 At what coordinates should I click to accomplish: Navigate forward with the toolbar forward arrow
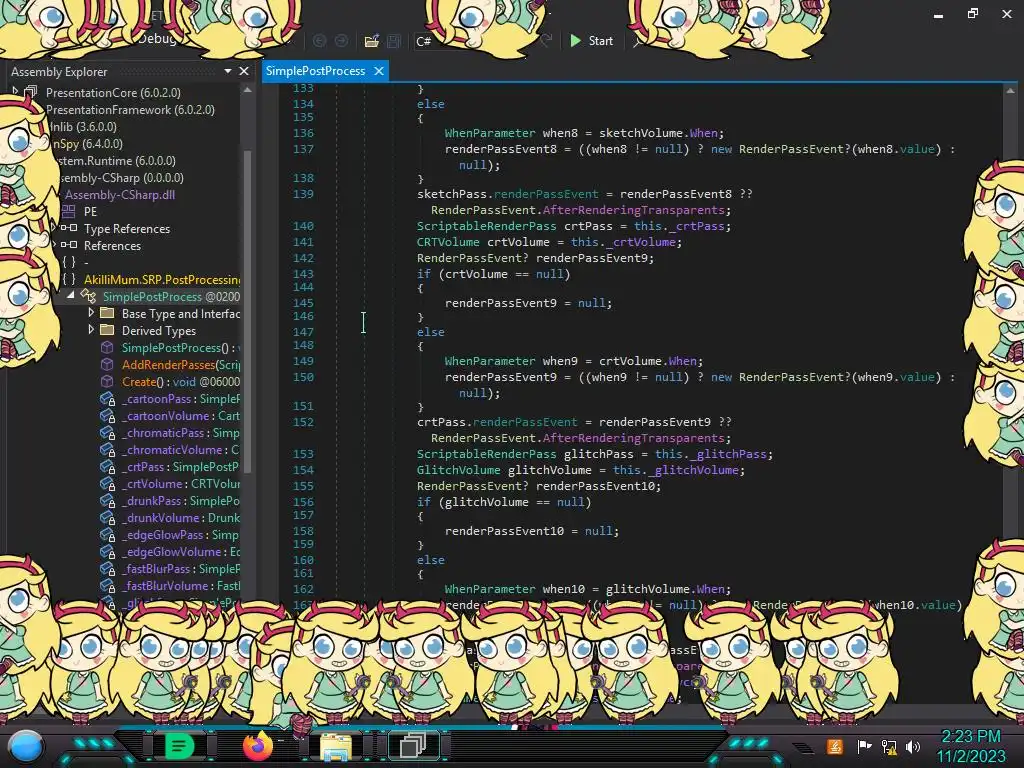click(341, 41)
